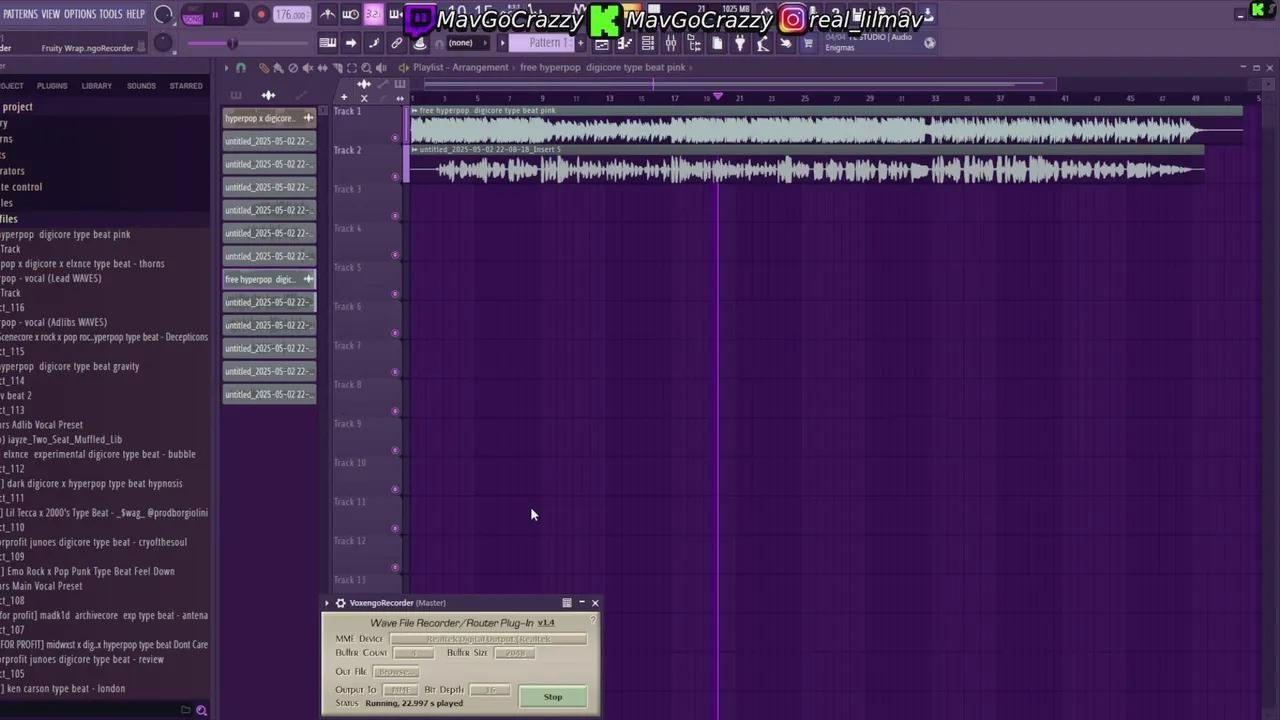1280x720 pixels.
Task: Open the playlist options menu arrow
Action: point(227,68)
